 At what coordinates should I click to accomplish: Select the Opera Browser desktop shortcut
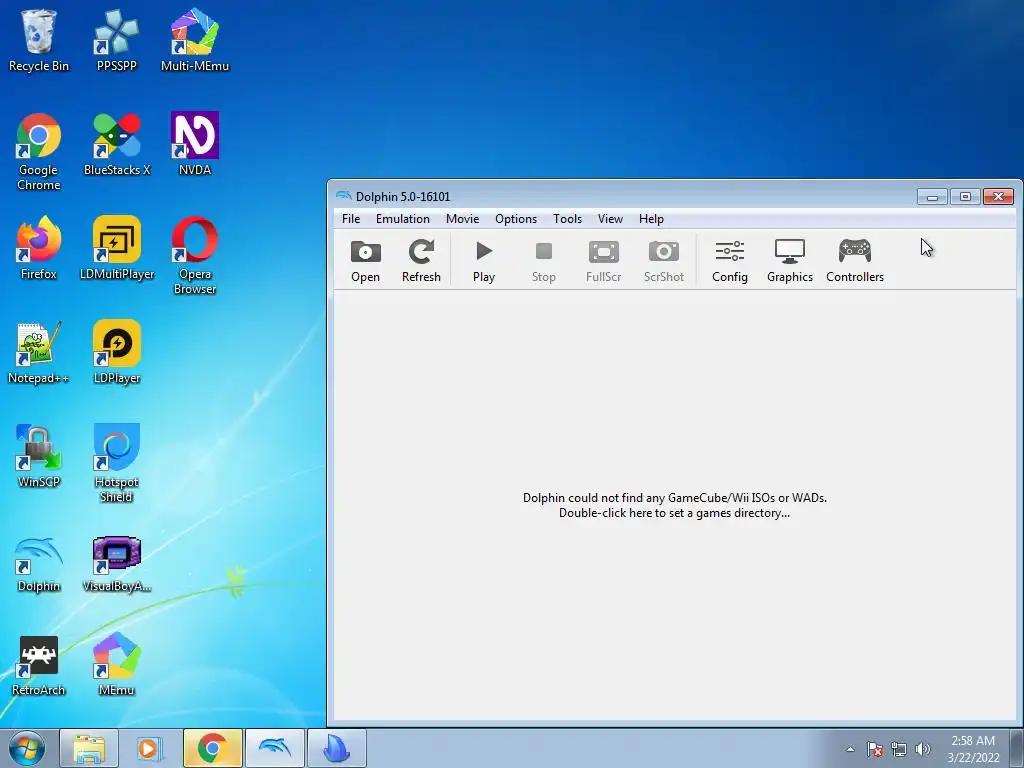coord(195,256)
